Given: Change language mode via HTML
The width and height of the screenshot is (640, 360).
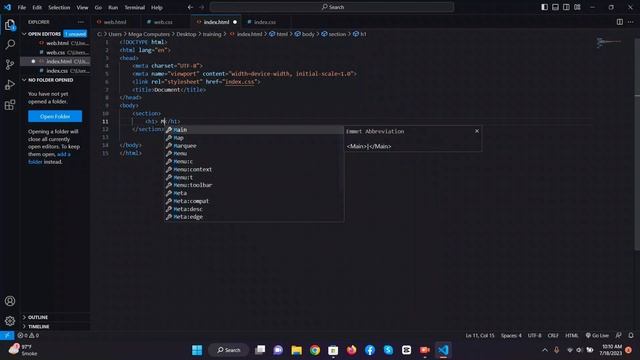Looking at the screenshot, I should [572, 336].
